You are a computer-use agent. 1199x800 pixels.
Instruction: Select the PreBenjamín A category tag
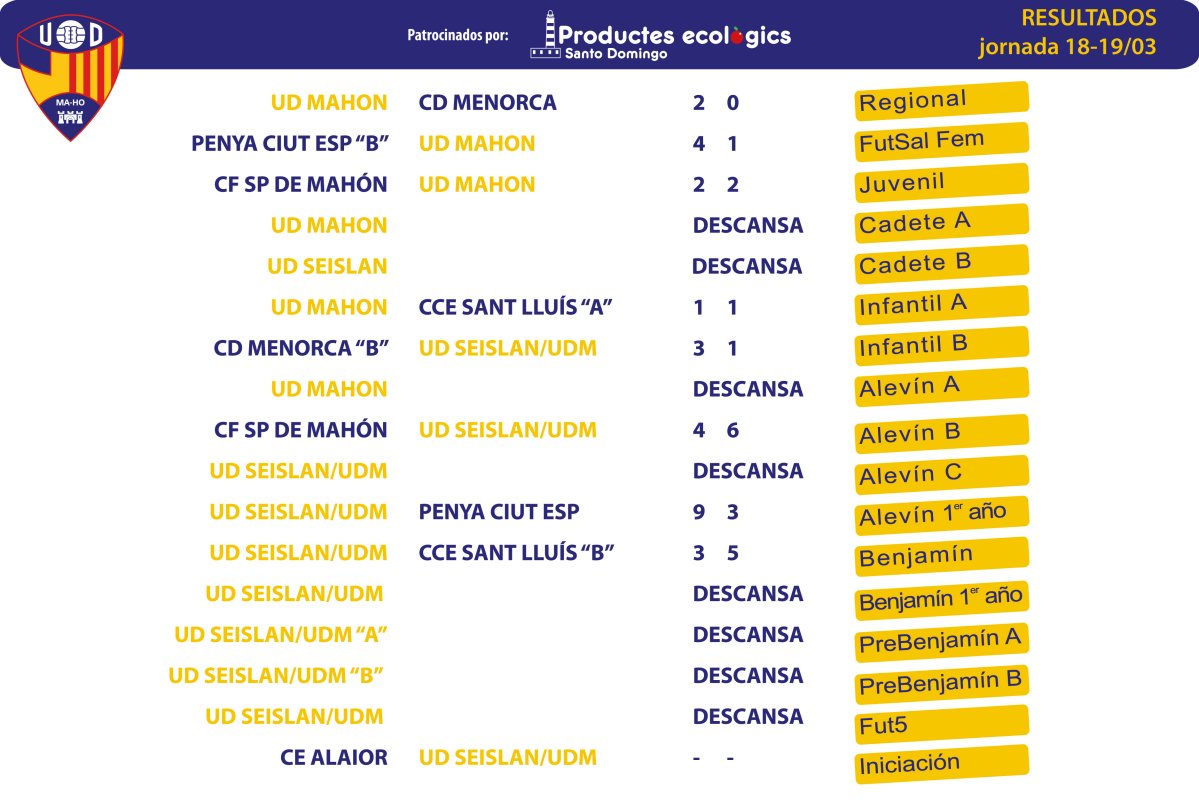click(x=941, y=641)
